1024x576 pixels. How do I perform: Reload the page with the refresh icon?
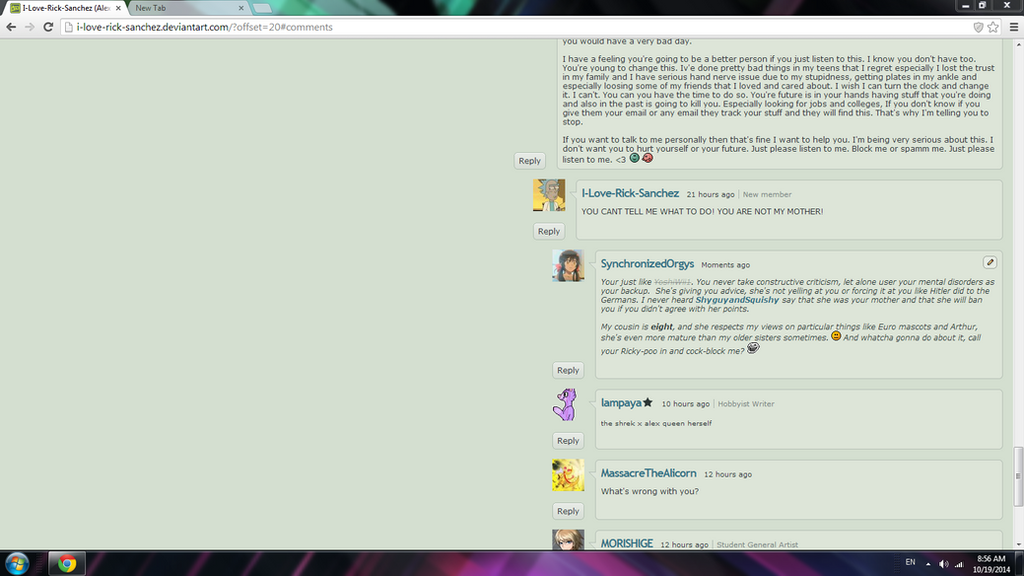[x=48, y=27]
